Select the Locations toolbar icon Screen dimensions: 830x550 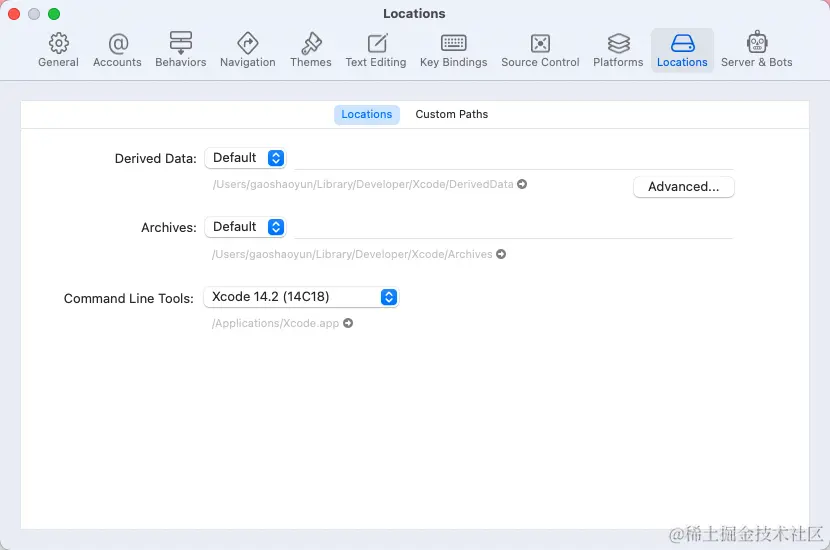tap(682, 50)
